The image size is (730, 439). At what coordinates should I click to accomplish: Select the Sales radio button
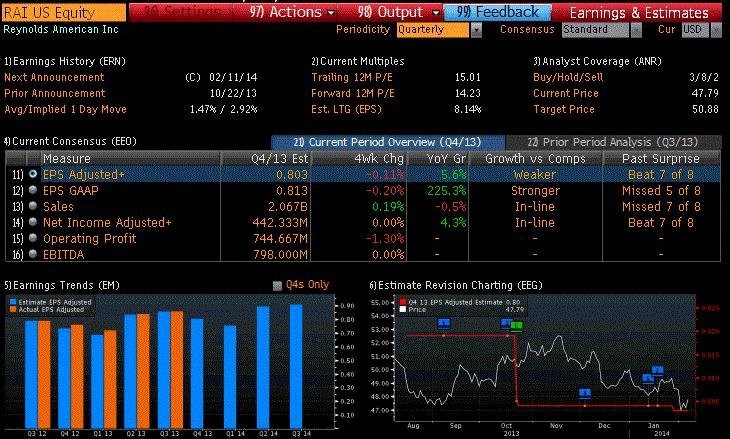[33, 206]
